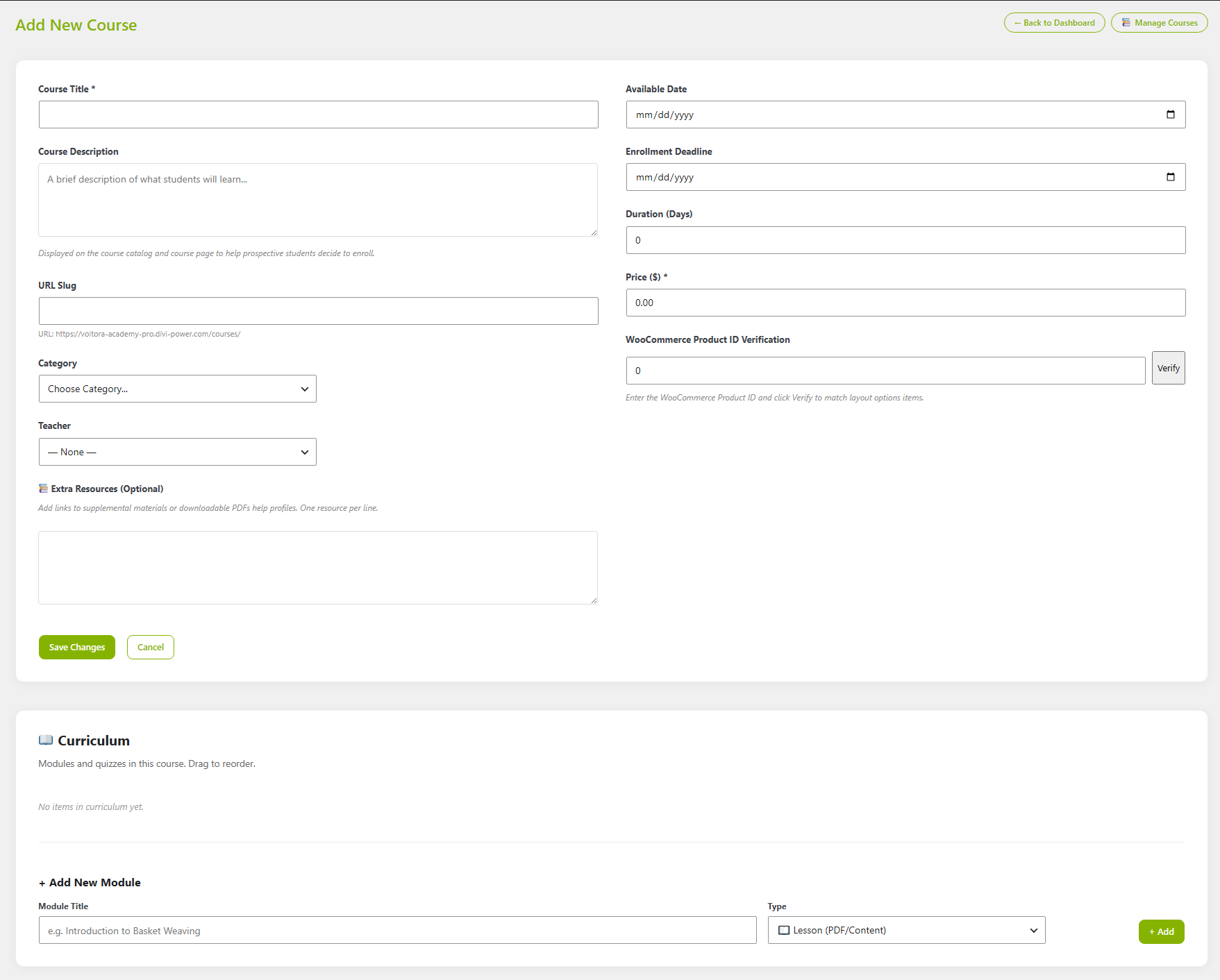Click the resize handle of Extra Resources textarea
Viewport: 1220px width, 980px height.
coord(594,600)
